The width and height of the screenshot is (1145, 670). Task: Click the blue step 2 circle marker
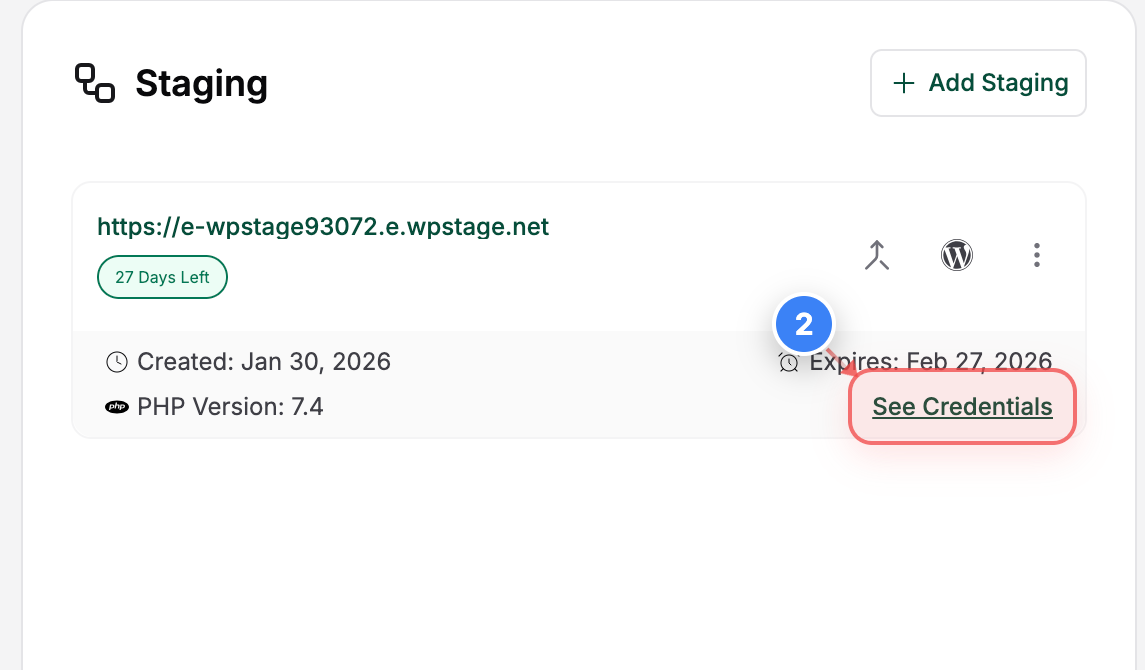point(804,324)
